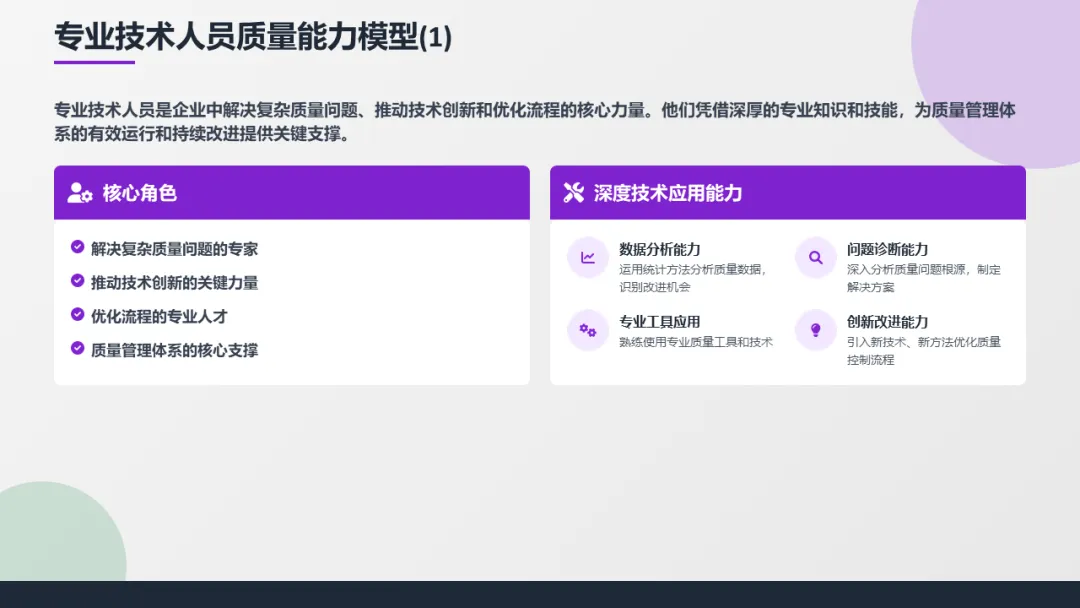The height and width of the screenshot is (608, 1080).
Task: Click the description 引入新技术、新方法优化质量
Action: coord(924,350)
